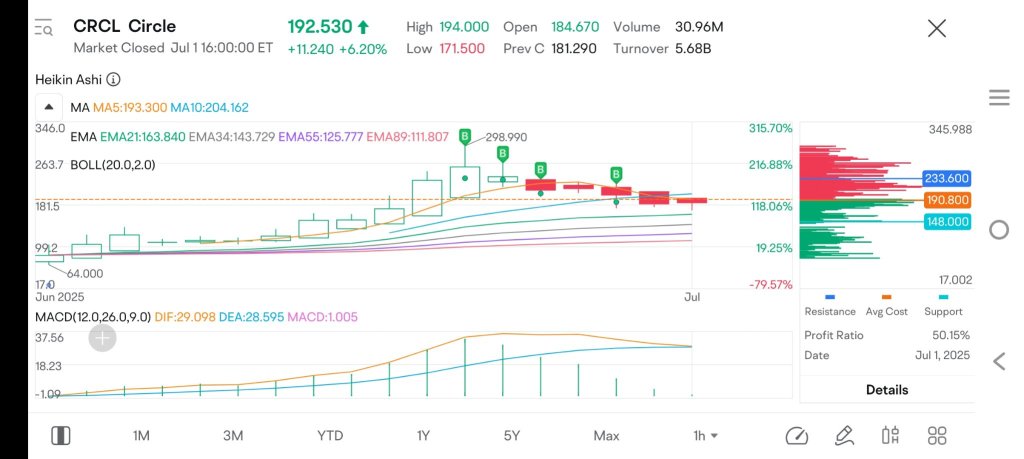Tap the circle home button on the right
Screen dimensions: 1024x459
(999, 230)
